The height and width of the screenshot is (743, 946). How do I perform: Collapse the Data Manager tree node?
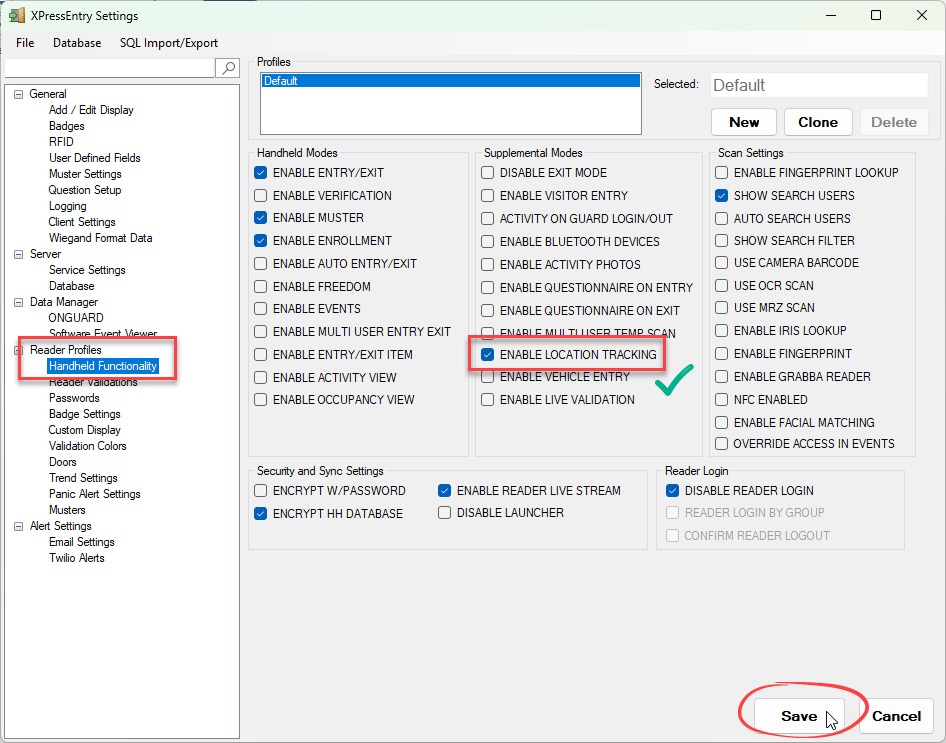click(18, 302)
